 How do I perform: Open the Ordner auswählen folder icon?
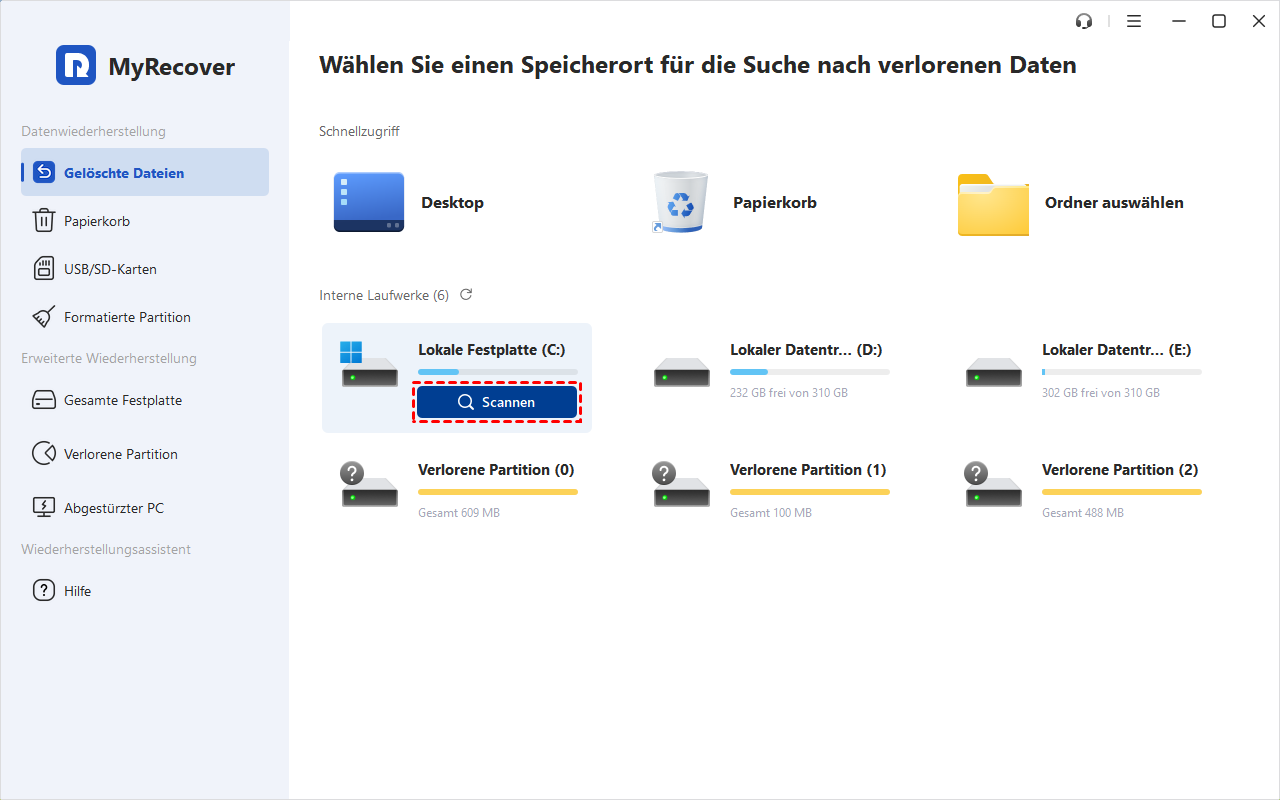(992, 204)
